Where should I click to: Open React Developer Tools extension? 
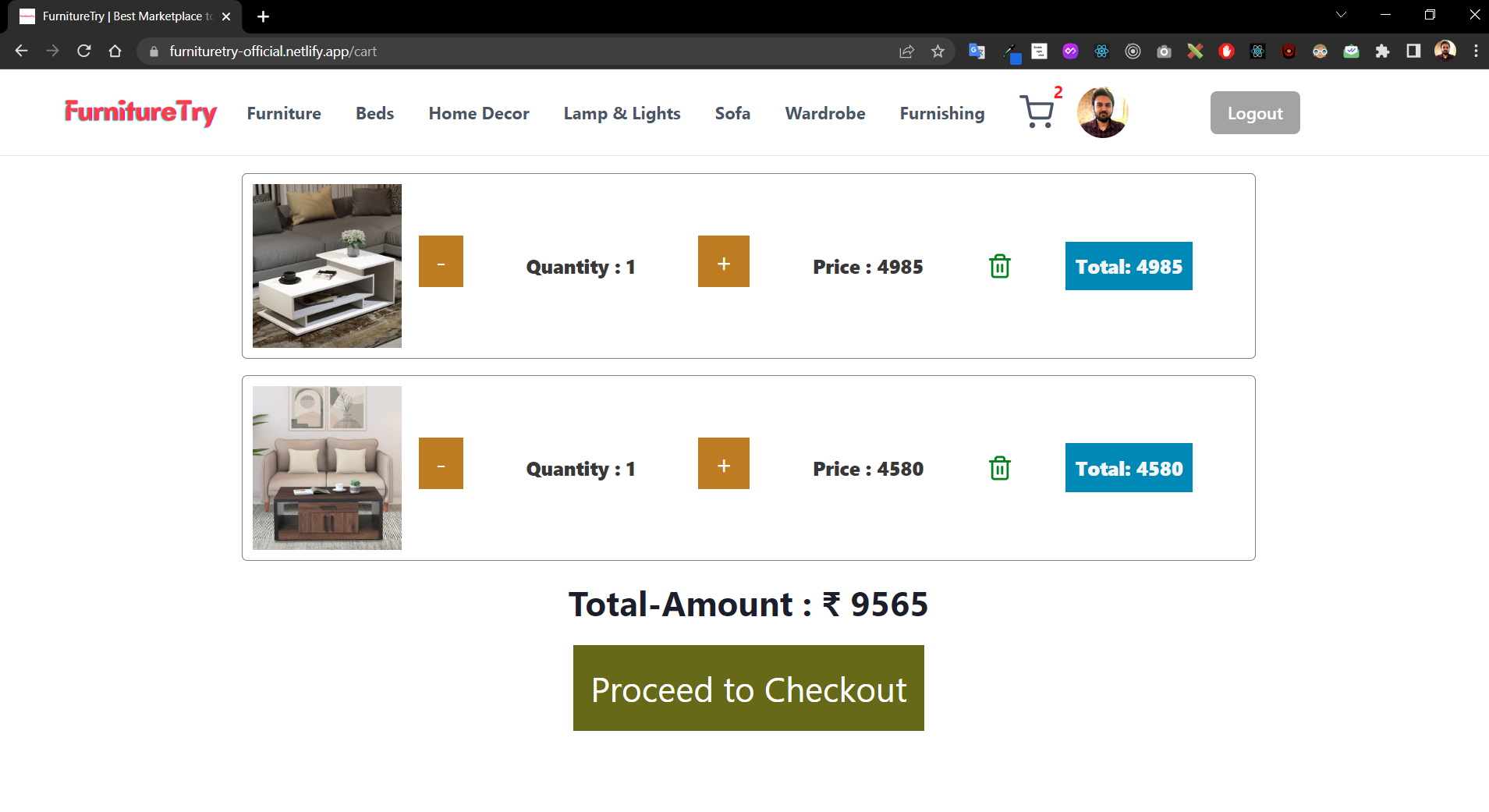tap(1102, 51)
